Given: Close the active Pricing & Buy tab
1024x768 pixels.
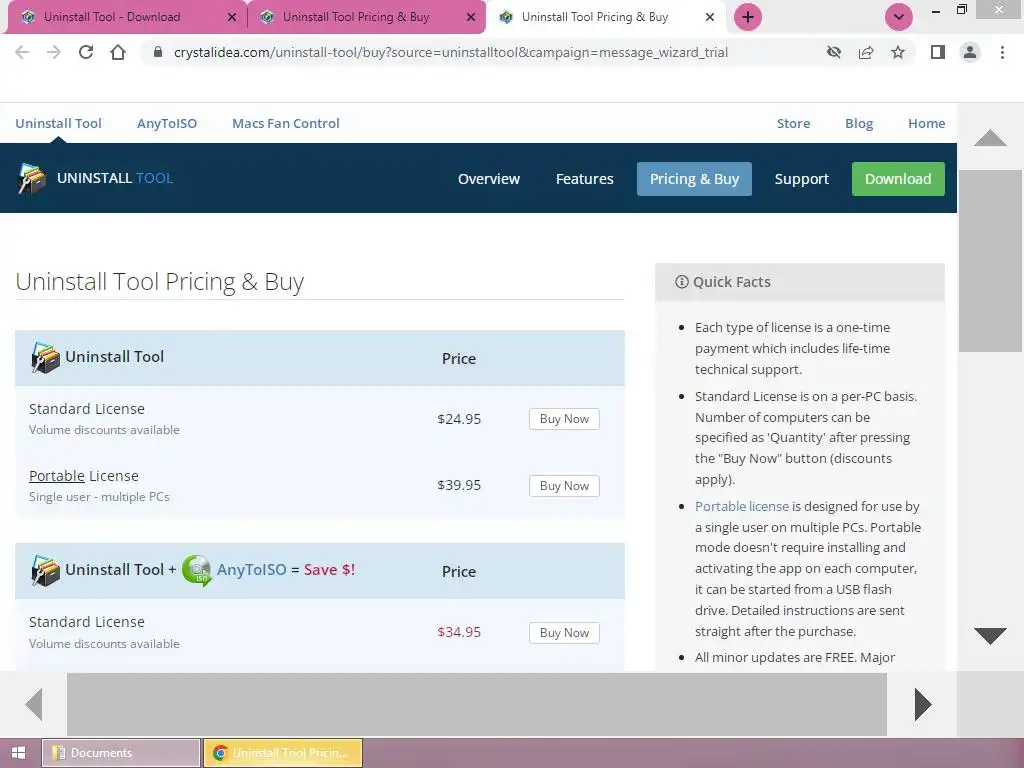Looking at the screenshot, I should [710, 17].
